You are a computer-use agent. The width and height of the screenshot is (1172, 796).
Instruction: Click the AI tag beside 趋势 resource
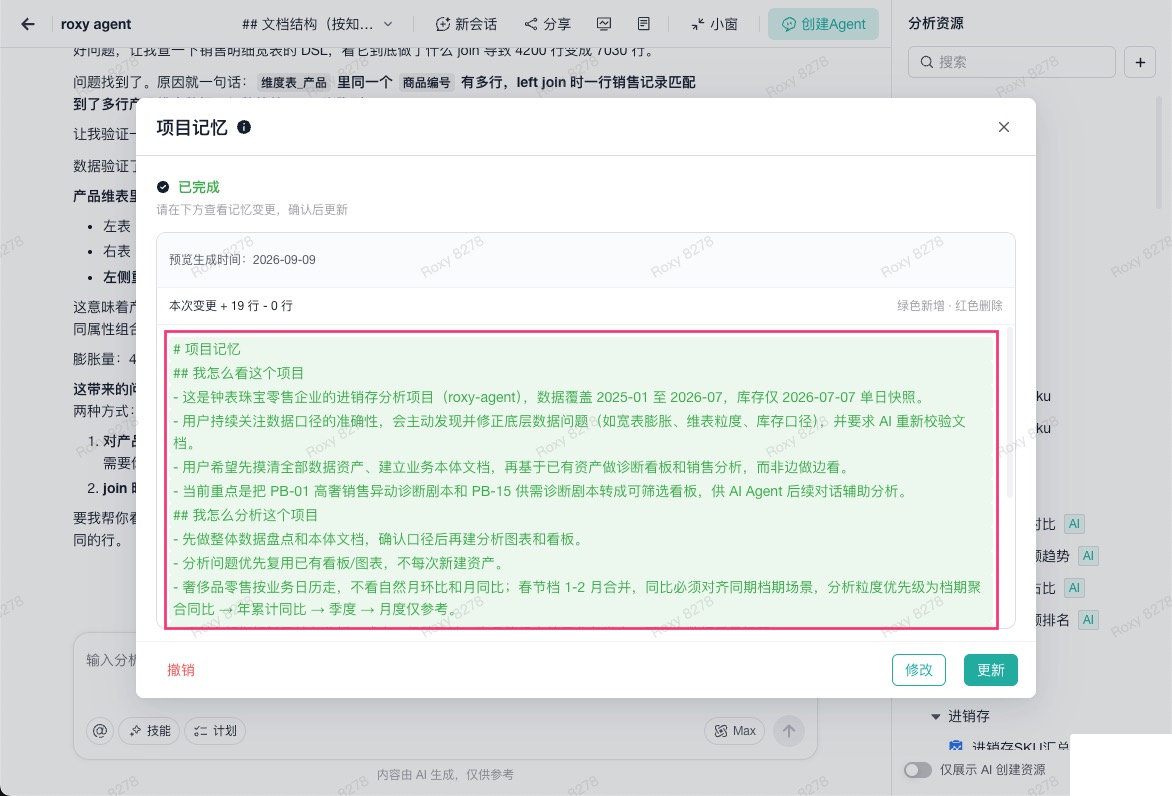pos(1088,555)
